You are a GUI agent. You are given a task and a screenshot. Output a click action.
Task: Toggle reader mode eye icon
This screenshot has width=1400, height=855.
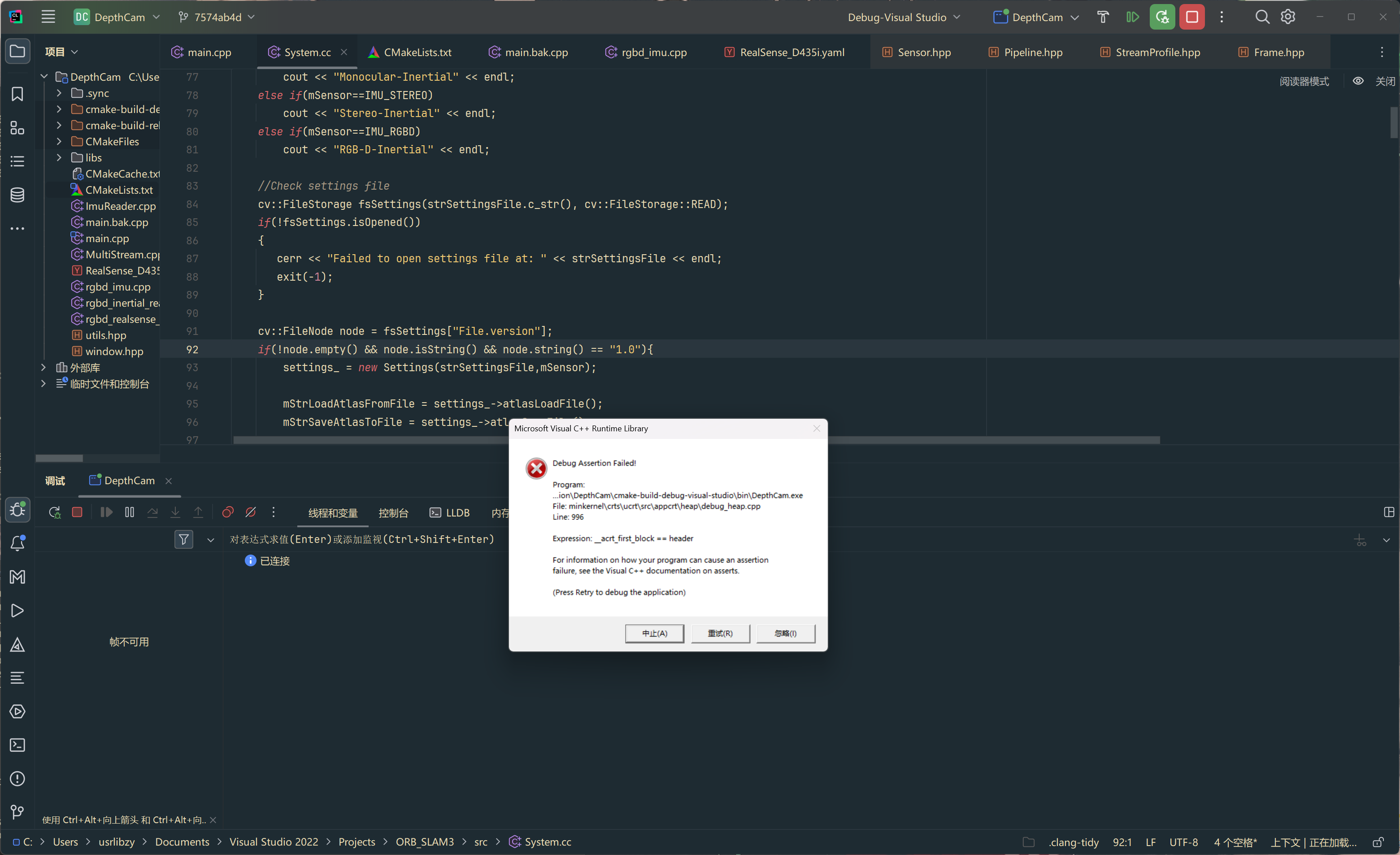click(1358, 81)
